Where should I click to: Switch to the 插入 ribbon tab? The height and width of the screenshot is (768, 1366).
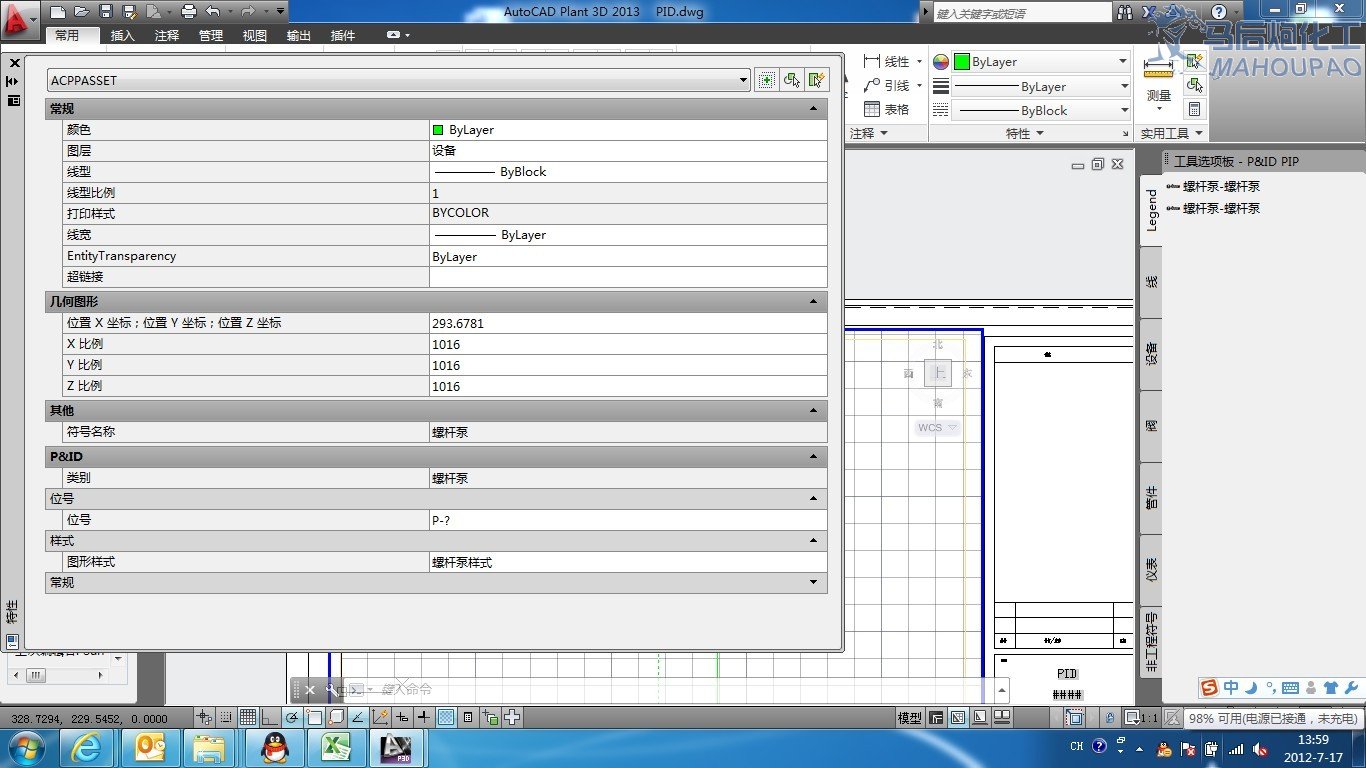(122, 35)
